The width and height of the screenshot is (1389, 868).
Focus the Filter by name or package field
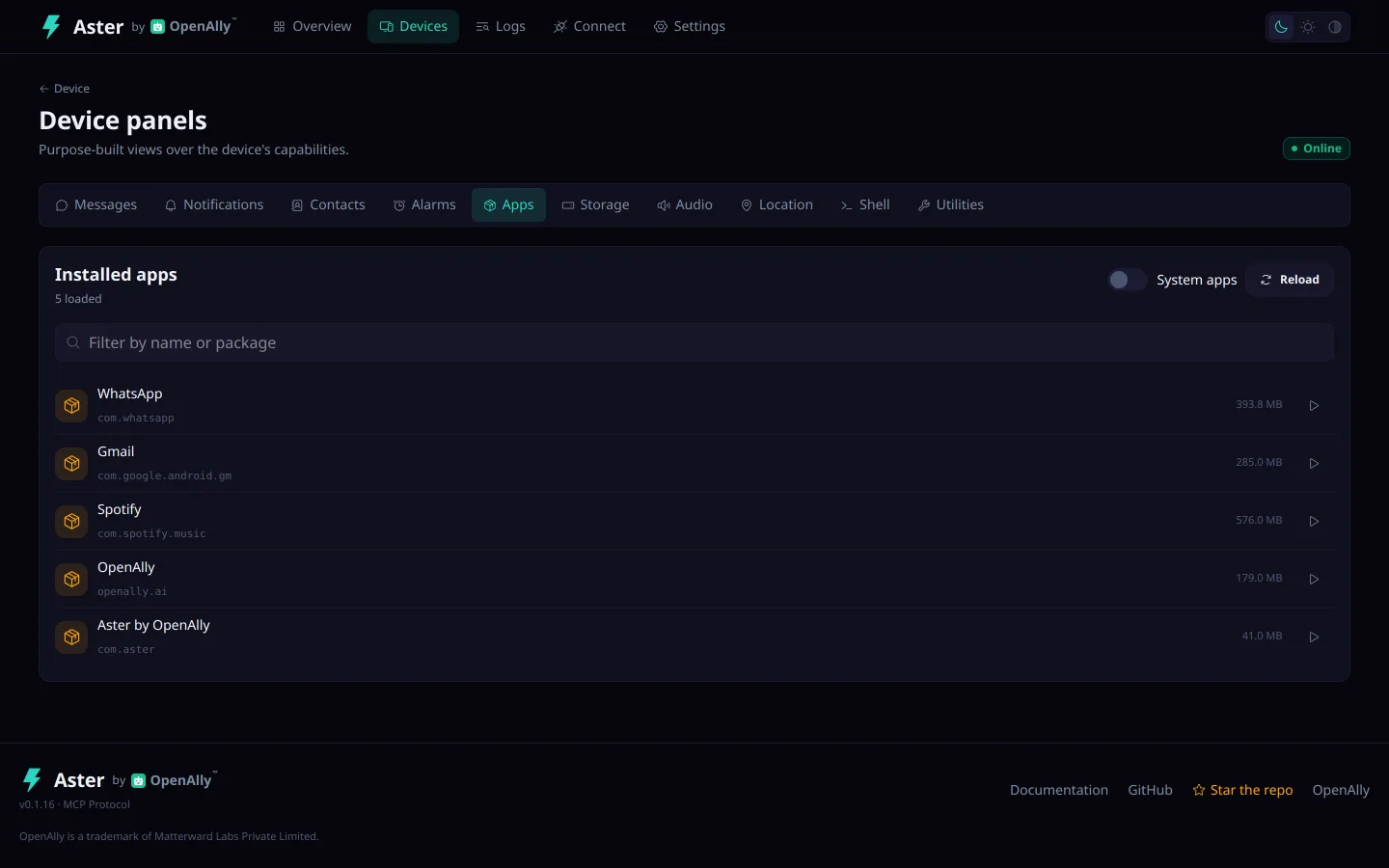[694, 342]
